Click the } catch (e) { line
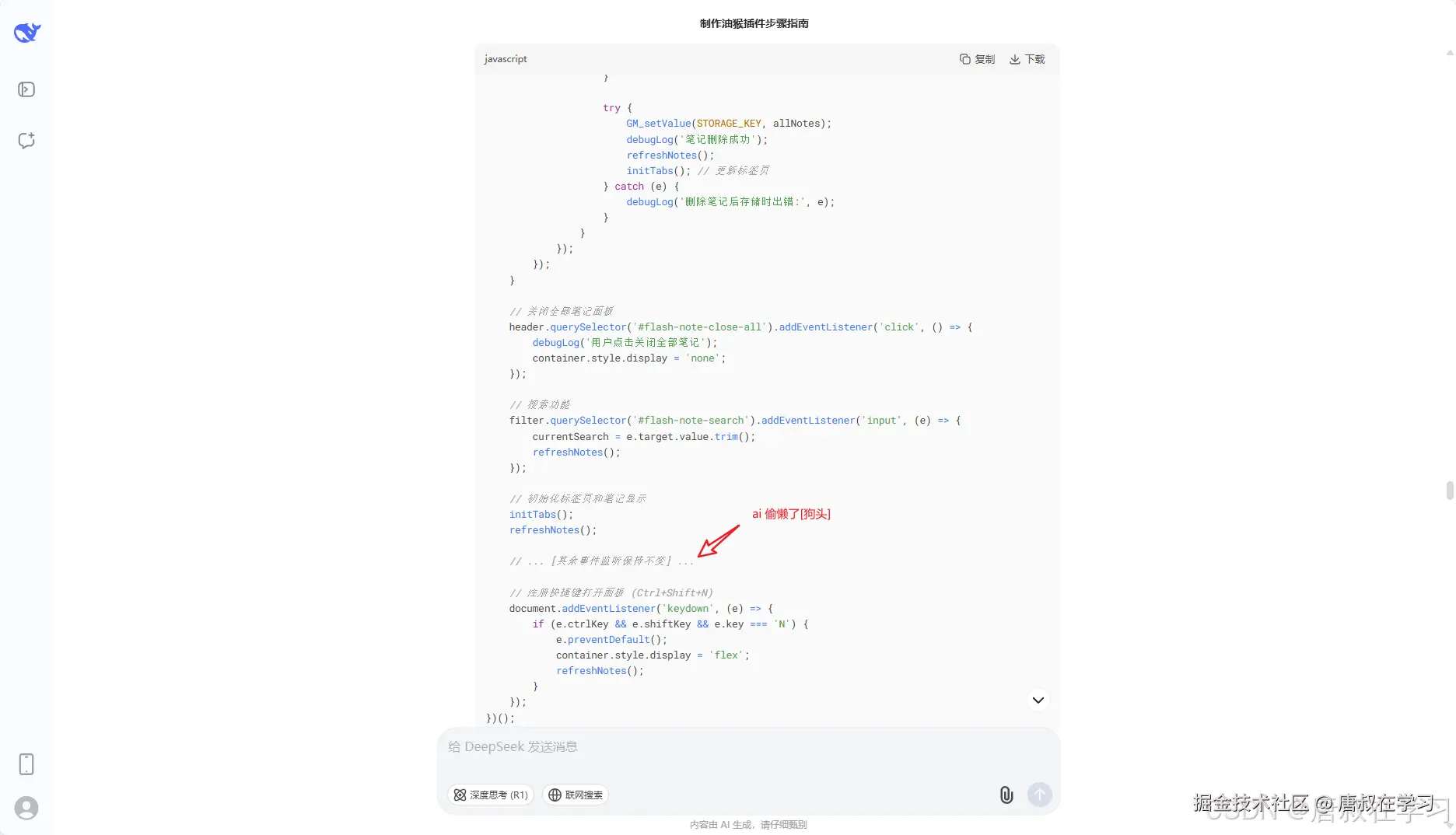 pyautogui.click(x=642, y=187)
